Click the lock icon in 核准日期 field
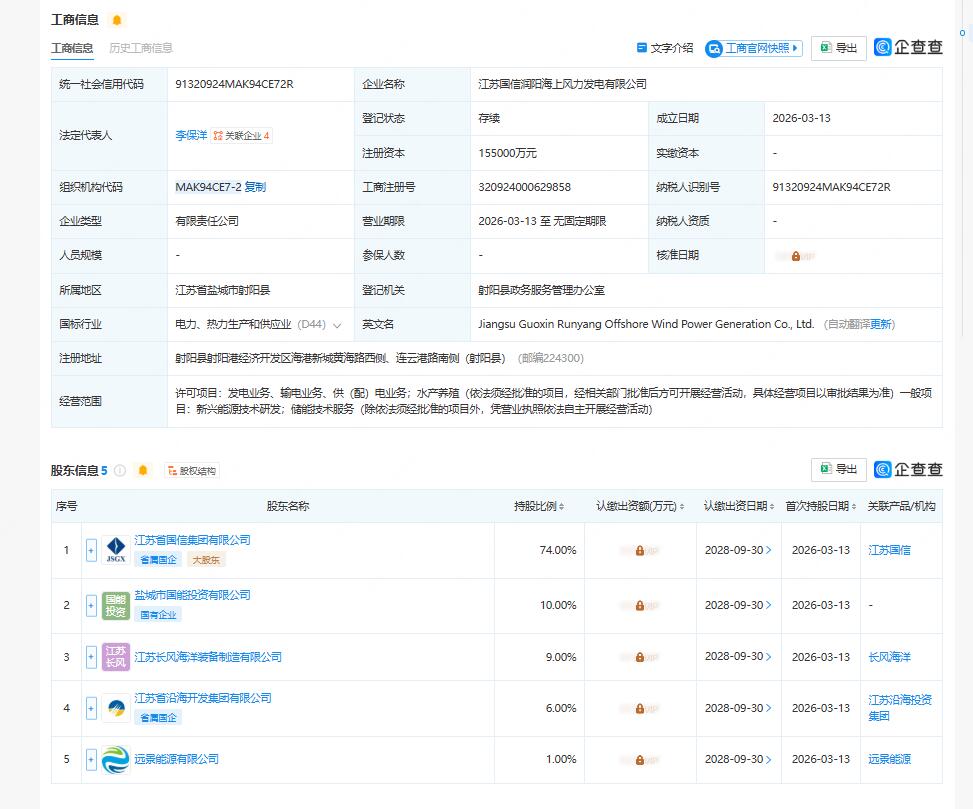The image size is (973, 809). (795, 256)
